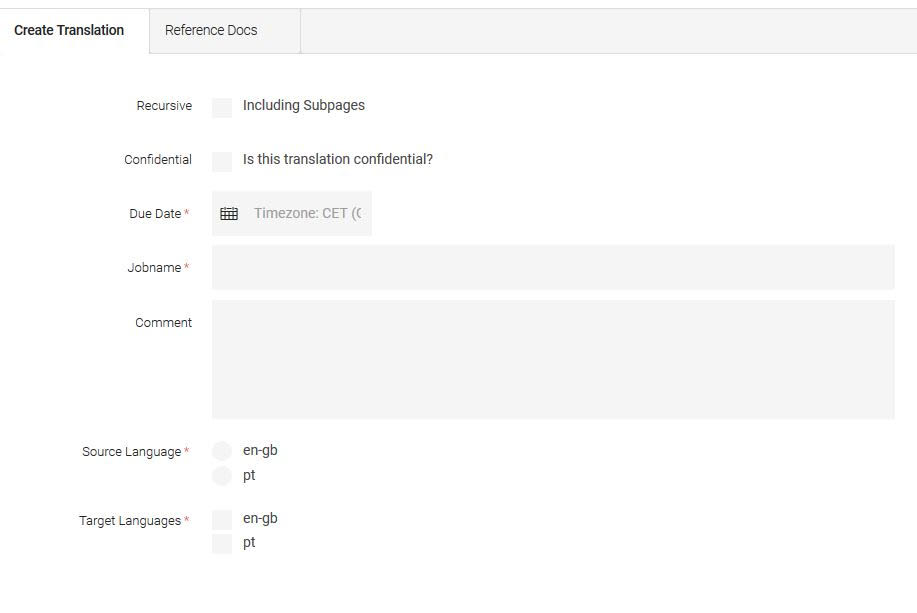Select en-gb as the Source Language
917x613 pixels.
point(222,451)
